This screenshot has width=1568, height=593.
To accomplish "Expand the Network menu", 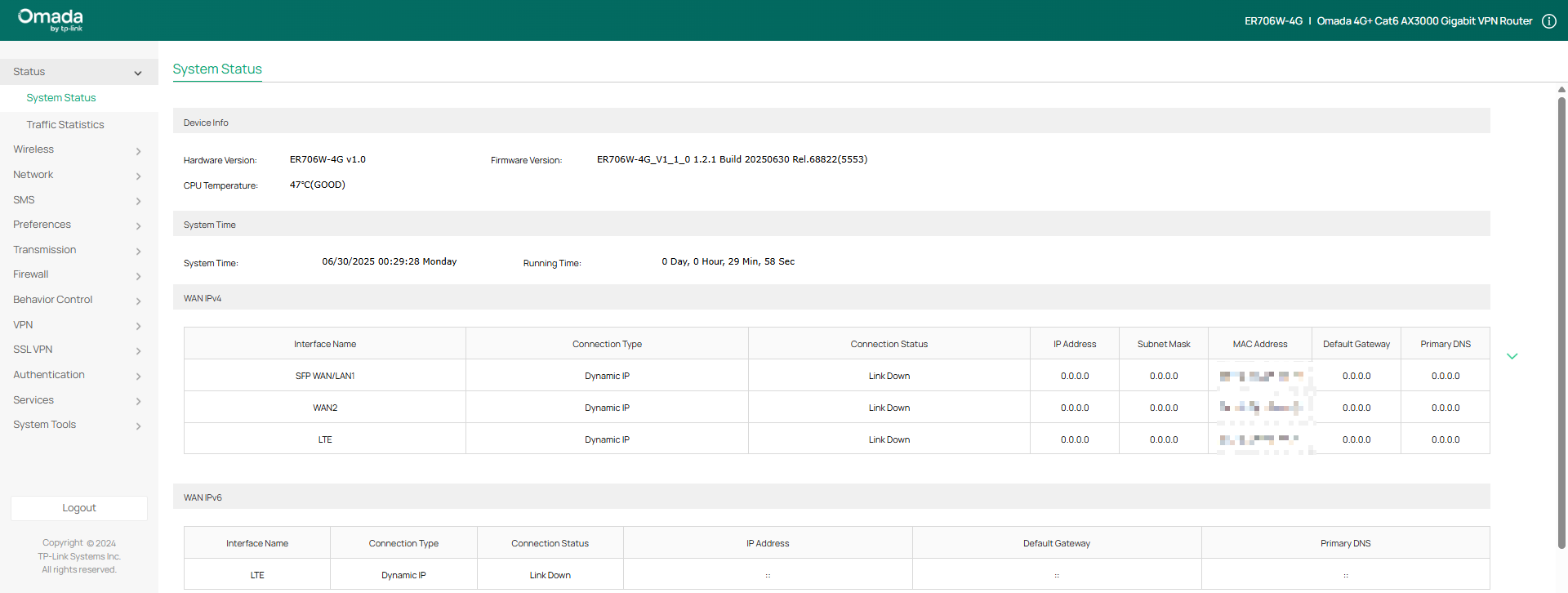I will tap(78, 175).
